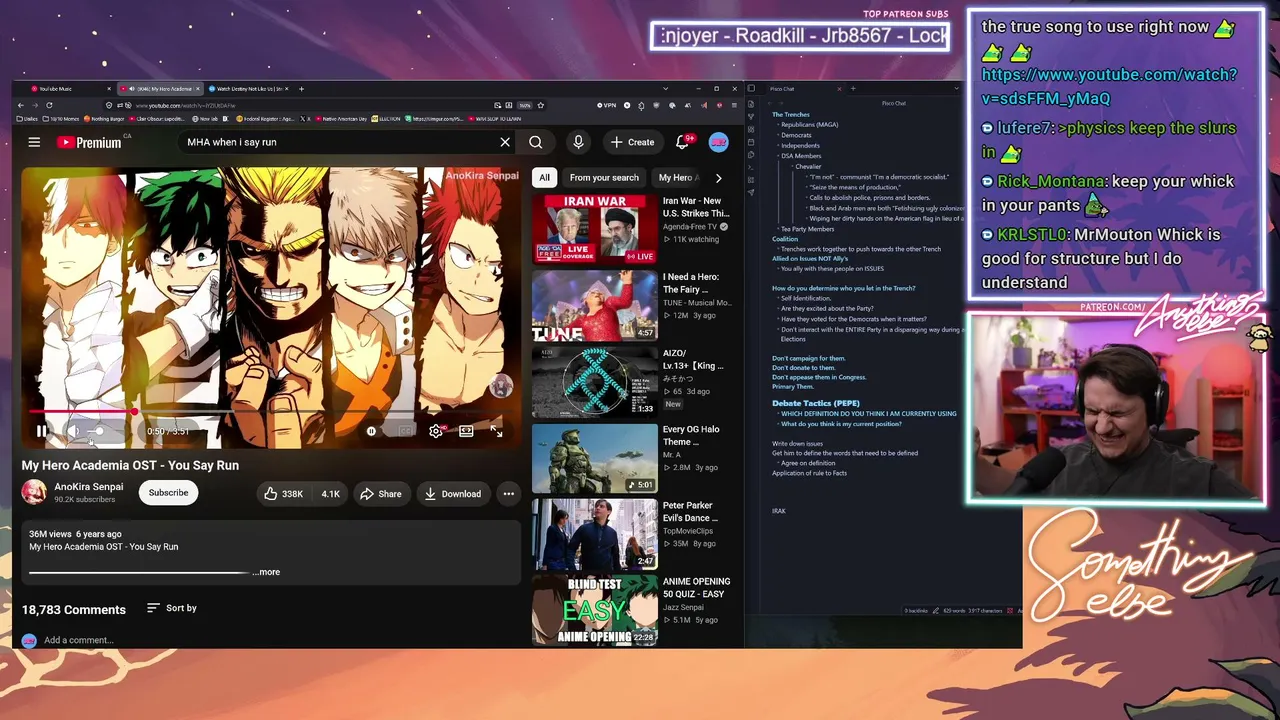Viewport: 1280px width, 720px height.
Task: Share the You Say Run video
Action: coord(381,493)
